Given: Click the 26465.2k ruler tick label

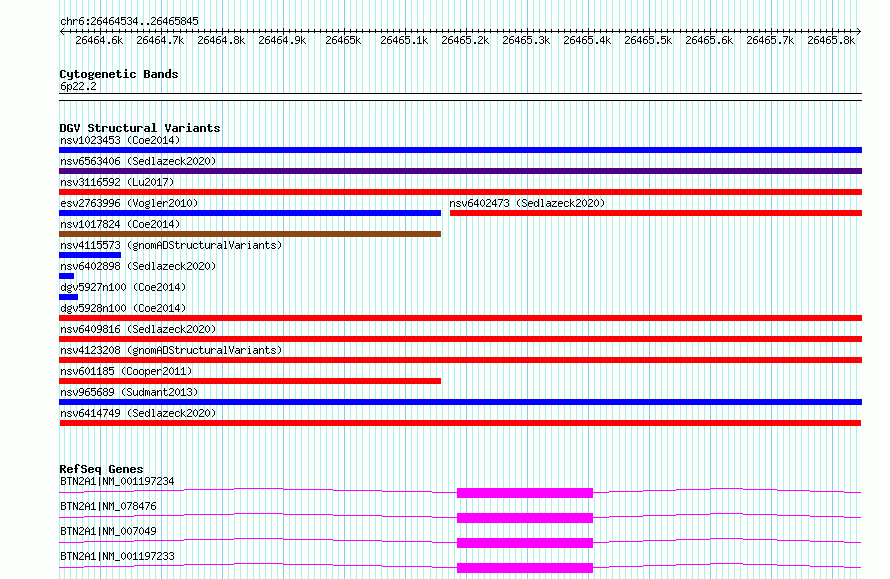Looking at the screenshot, I should [465, 40].
